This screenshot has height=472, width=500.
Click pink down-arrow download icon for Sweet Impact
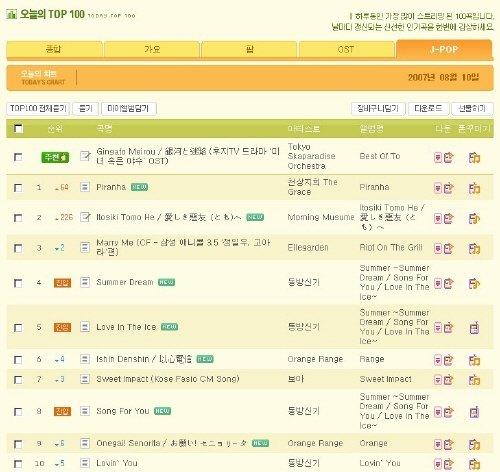438,380
